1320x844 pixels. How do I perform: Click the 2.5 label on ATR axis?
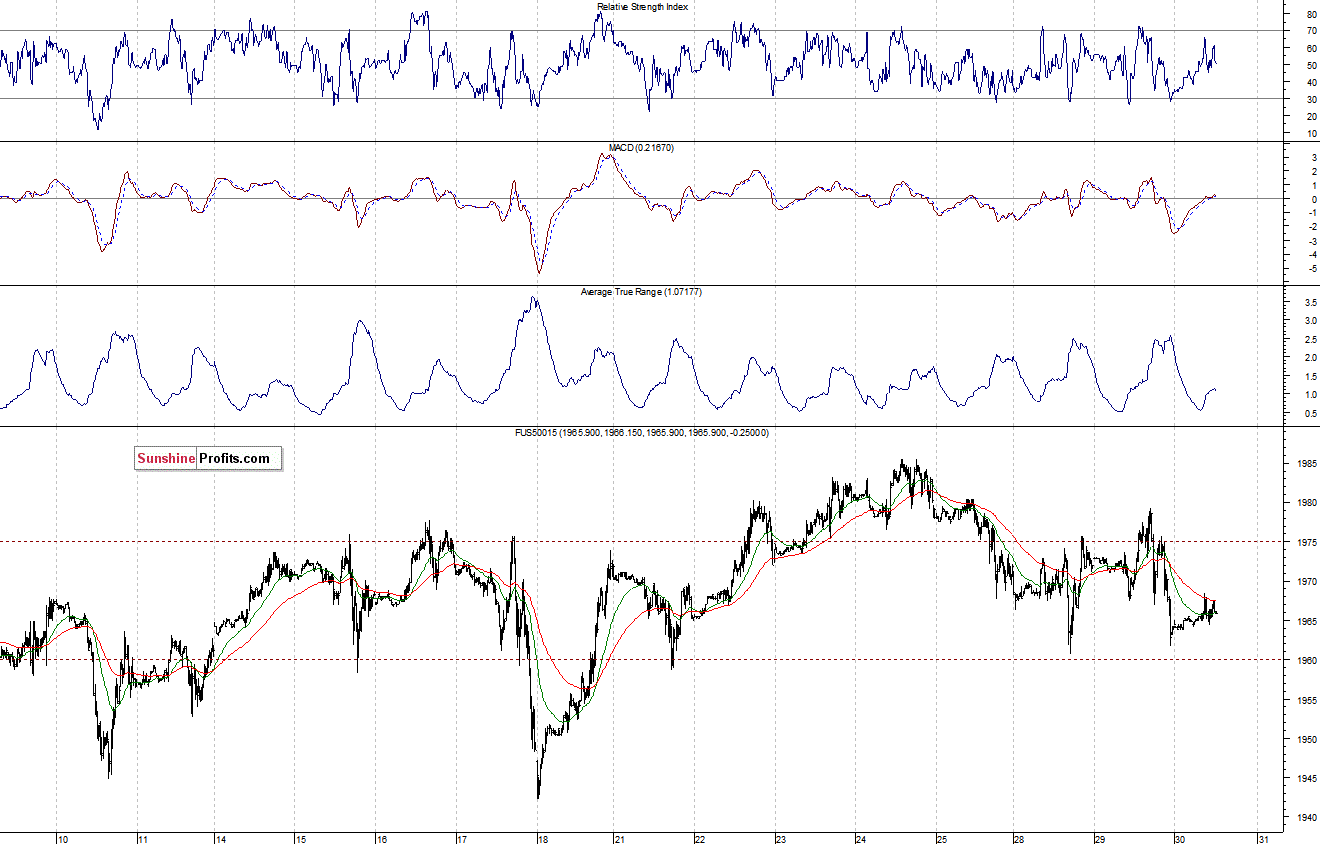(x=1310, y=339)
